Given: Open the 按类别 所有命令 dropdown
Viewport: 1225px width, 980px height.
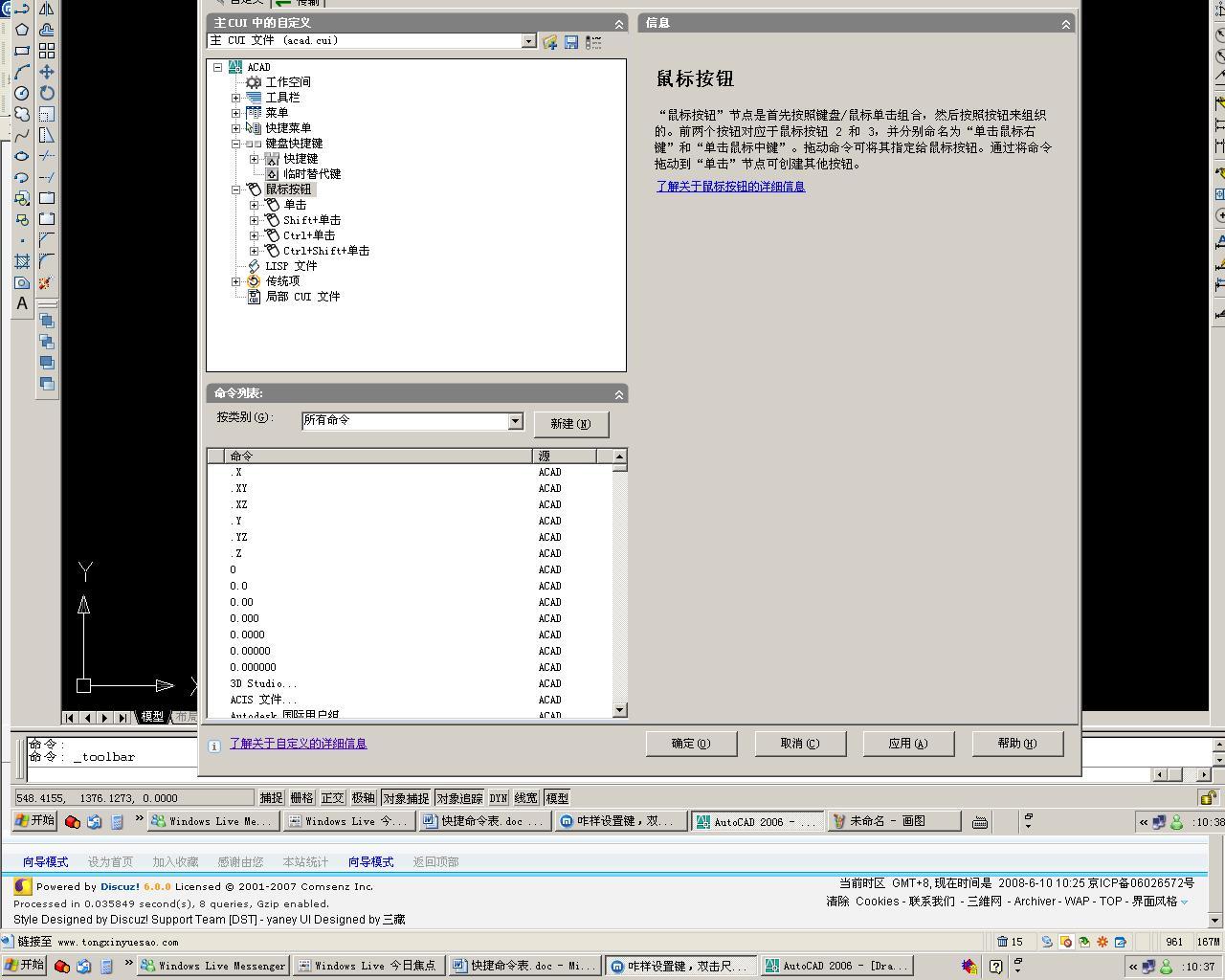Looking at the screenshot, I should tap(515, 421).
